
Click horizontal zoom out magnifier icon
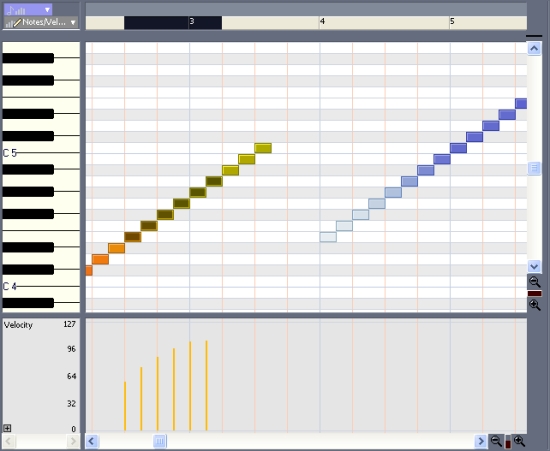496,441
